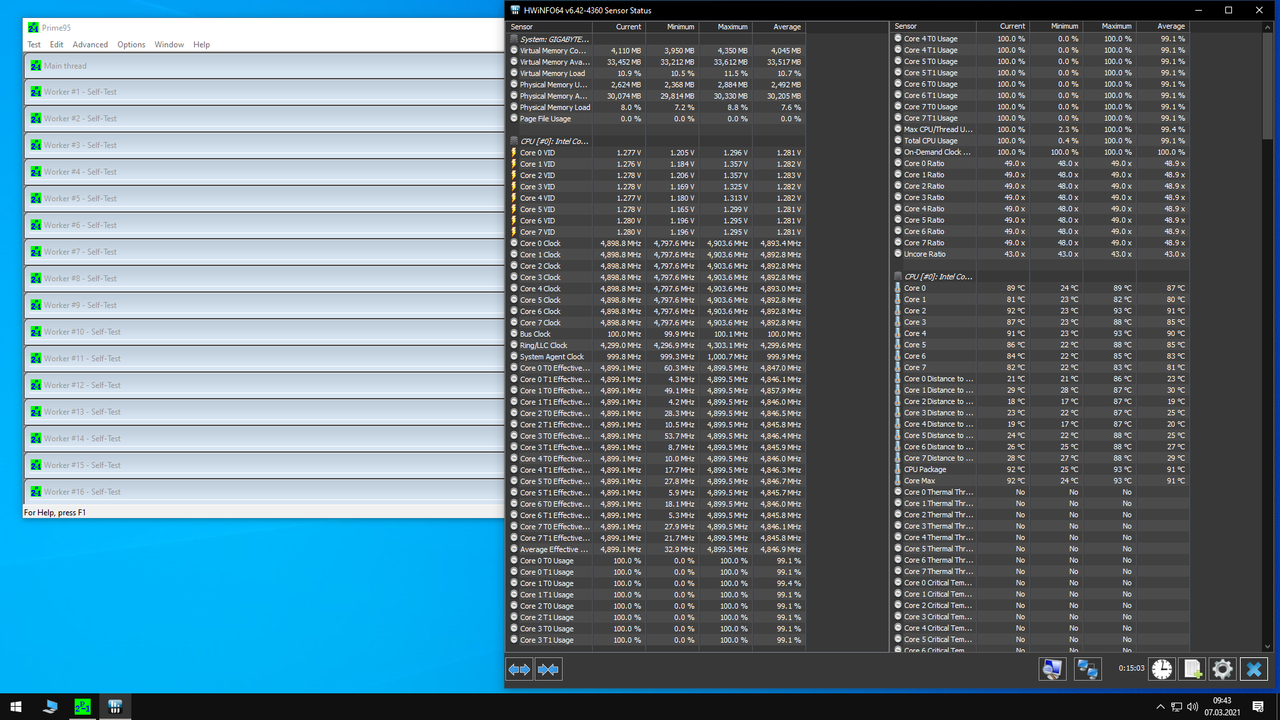Select the On-Demand Clock ... row
Screen dimensions: 1280x720
click(1040, 152)
